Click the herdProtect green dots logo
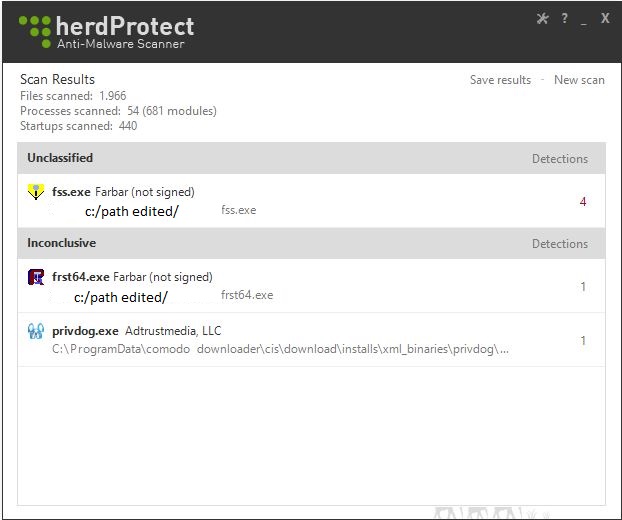Viewport: 622px width, 520px height. (35, 30)
